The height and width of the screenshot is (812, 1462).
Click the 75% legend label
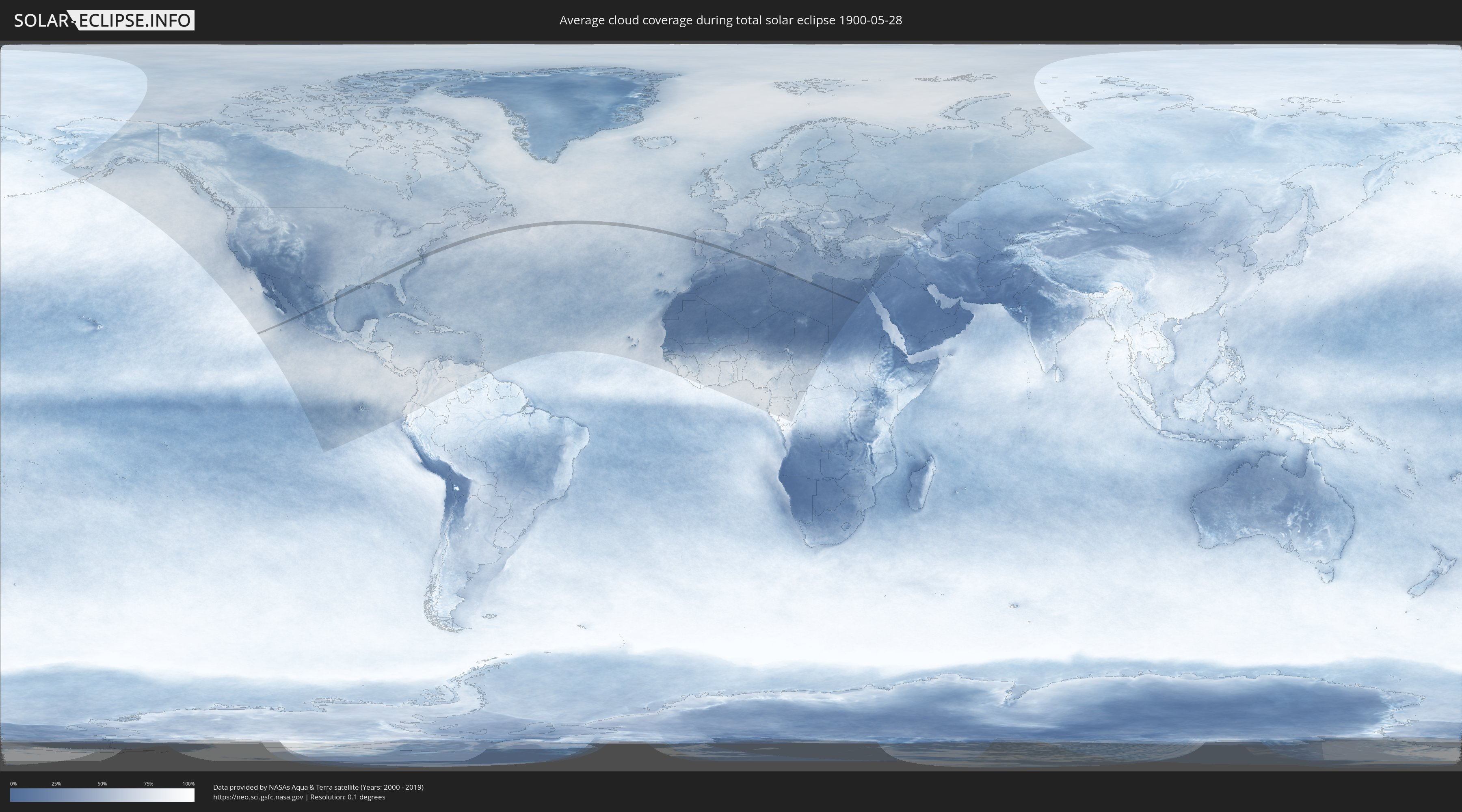coord(148,784)
